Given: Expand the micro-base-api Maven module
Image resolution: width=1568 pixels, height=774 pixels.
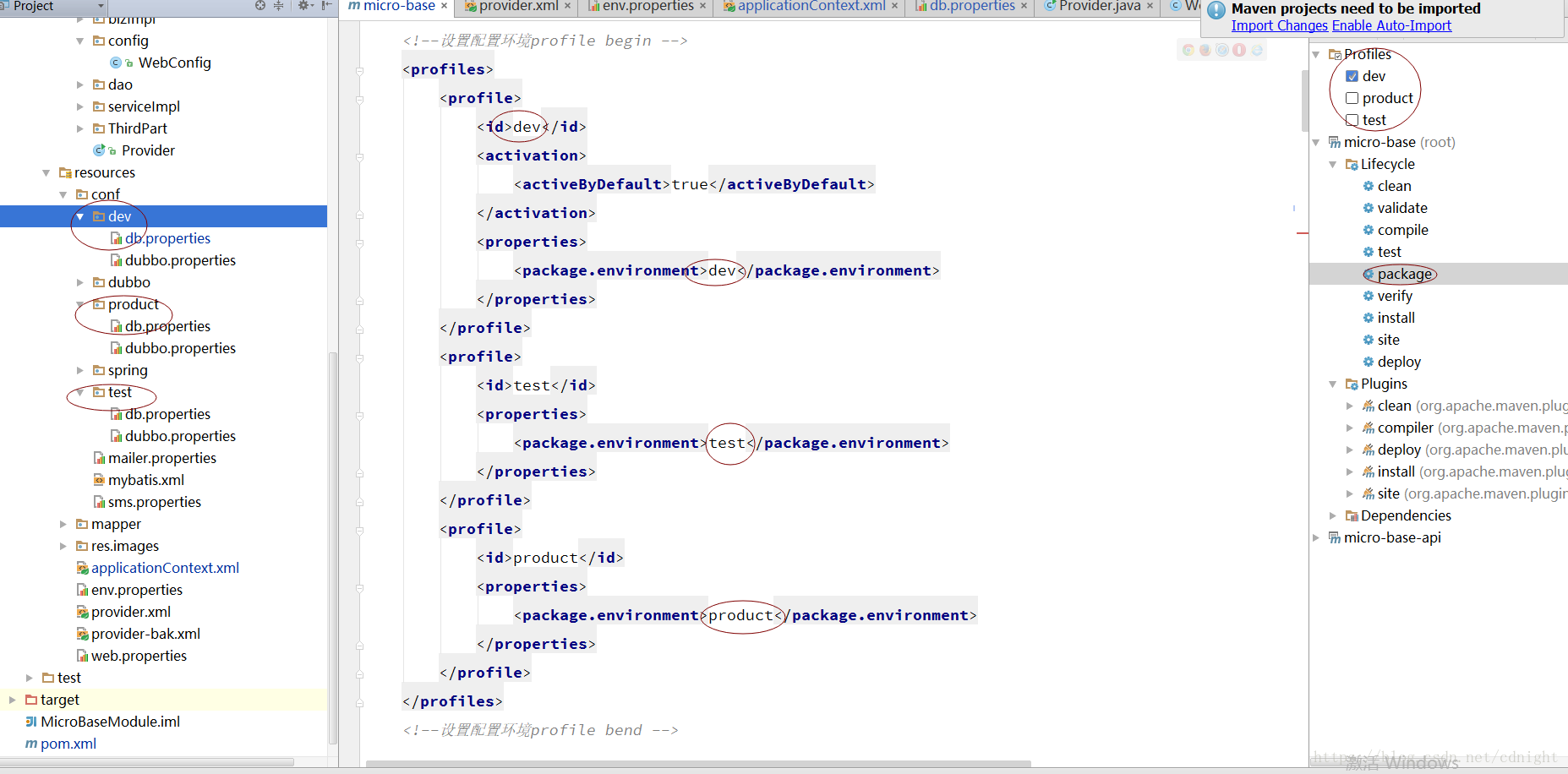Looking at the screenshot, I should pos(1316,537).
